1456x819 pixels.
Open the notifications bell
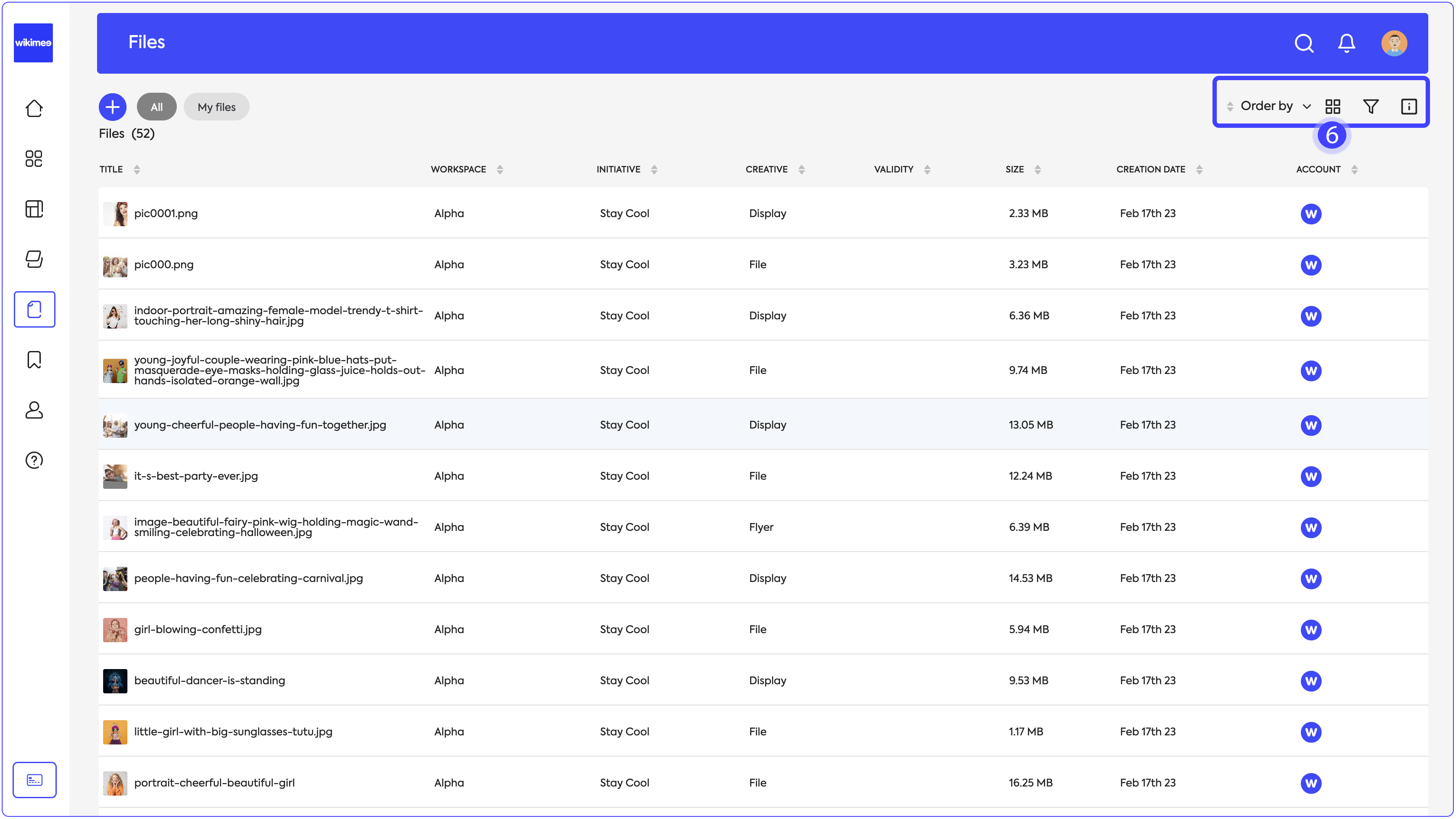(x=1346, y=43)
